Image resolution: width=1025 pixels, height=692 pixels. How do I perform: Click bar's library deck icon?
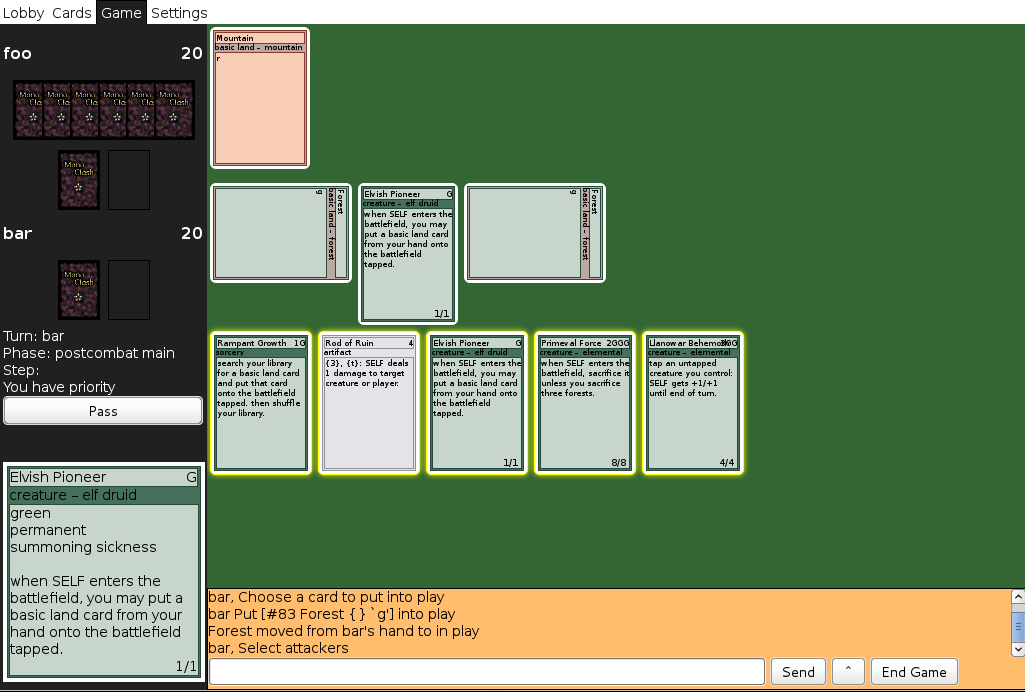(x=79, y=290)
